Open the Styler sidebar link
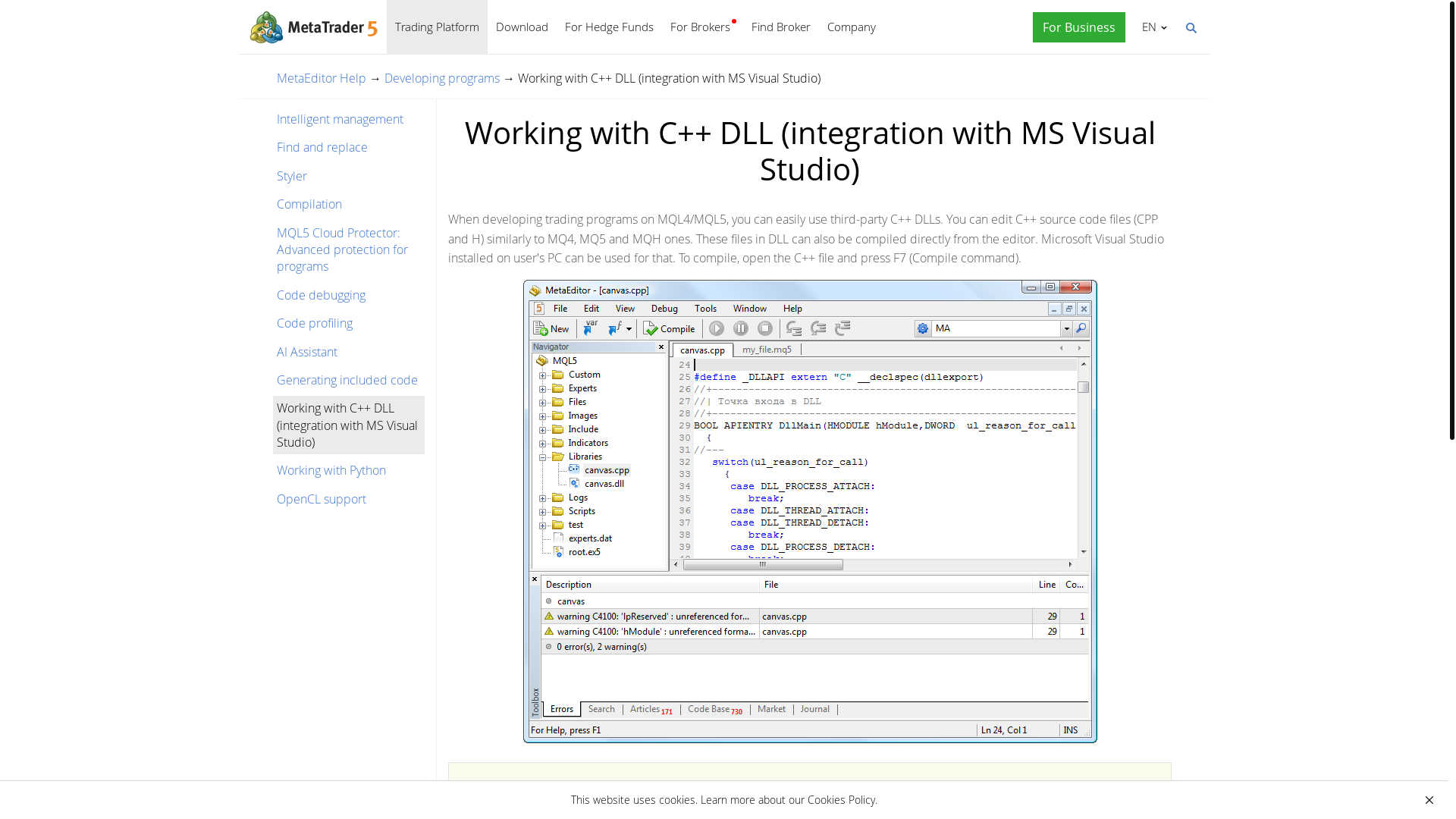 click(x=292, y=176)
